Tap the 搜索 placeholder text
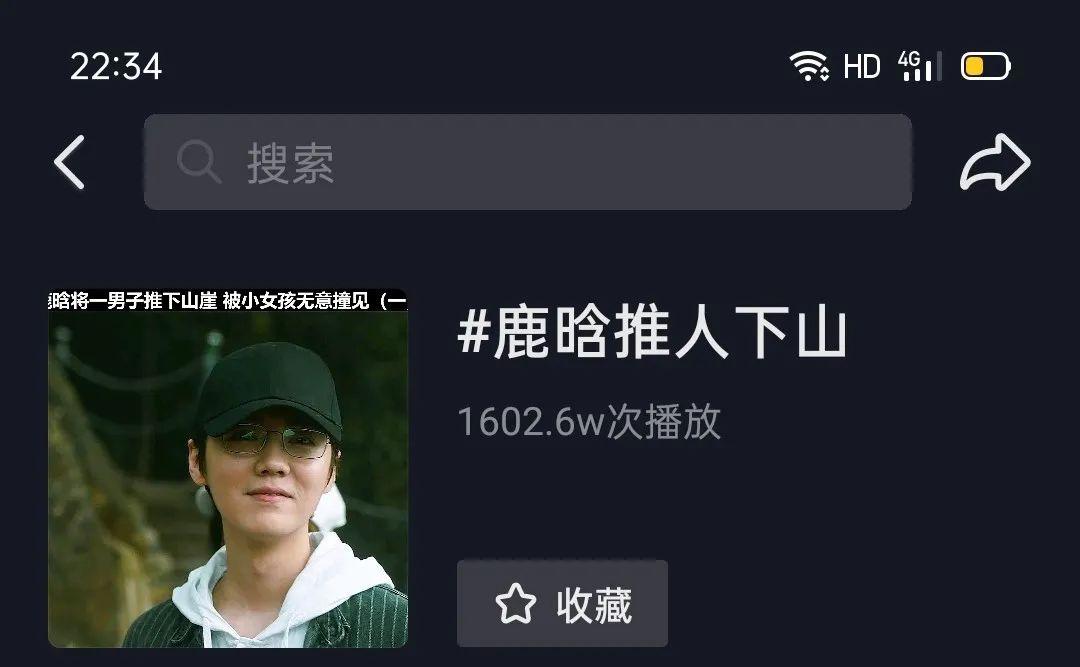The height and width of the screenshot is (667, 1080). click(x=291, y=163)
